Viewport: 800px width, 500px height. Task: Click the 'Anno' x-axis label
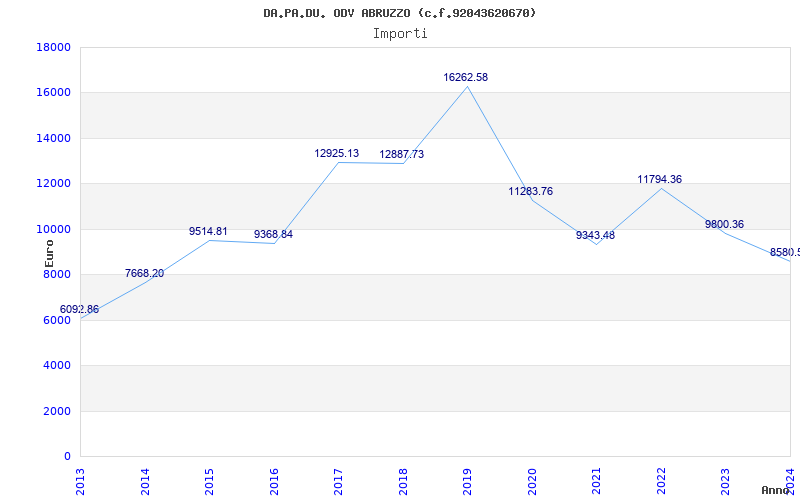[776, 490]
